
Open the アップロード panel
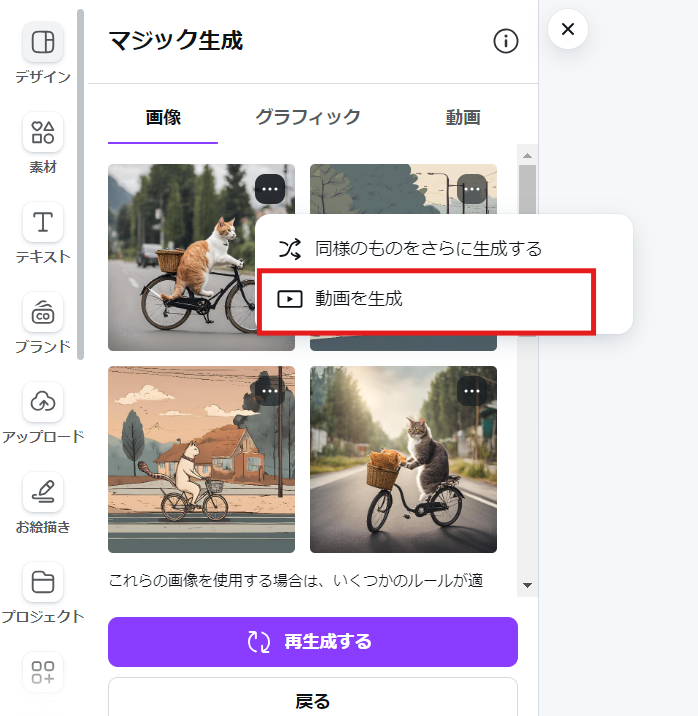pos(42,402)
